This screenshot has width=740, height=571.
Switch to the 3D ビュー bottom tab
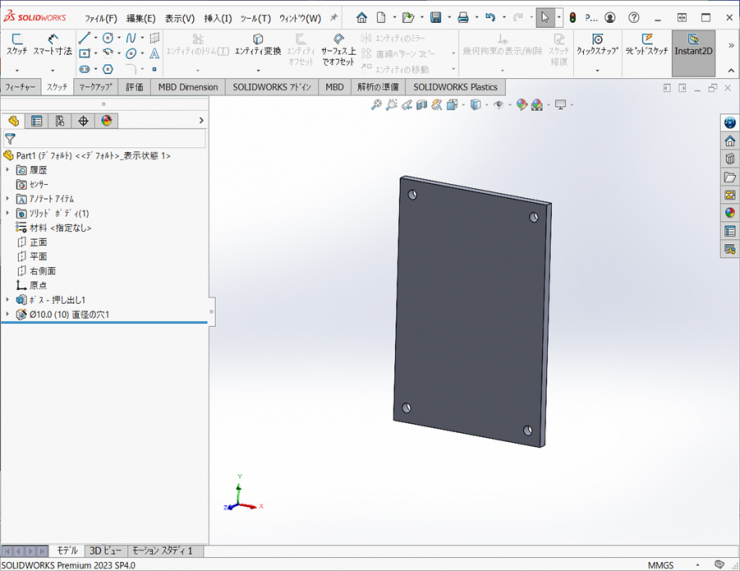pyautogui.click(x=105, y=551)
